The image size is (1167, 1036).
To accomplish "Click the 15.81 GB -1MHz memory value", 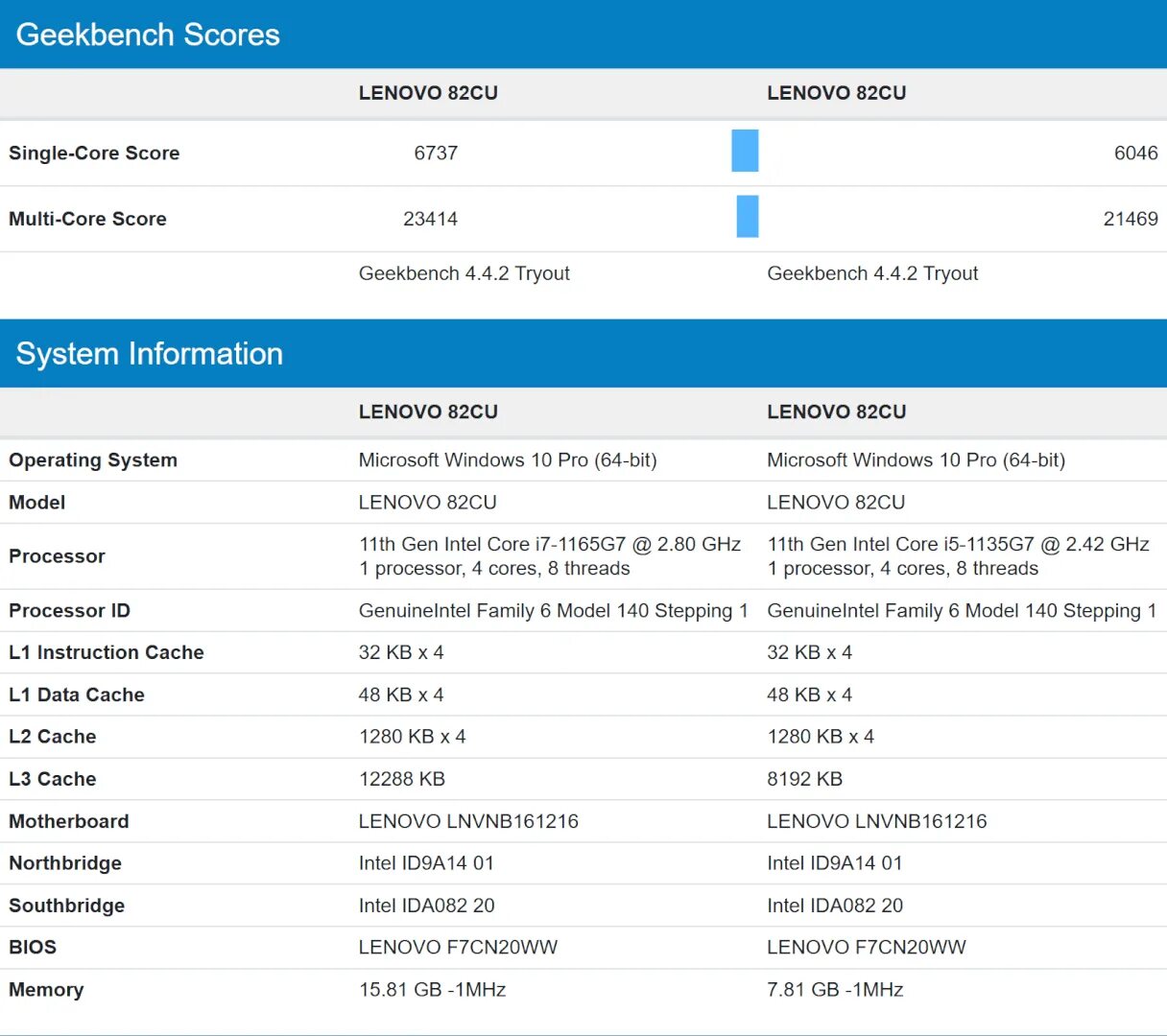I will [x=433, y=990].
